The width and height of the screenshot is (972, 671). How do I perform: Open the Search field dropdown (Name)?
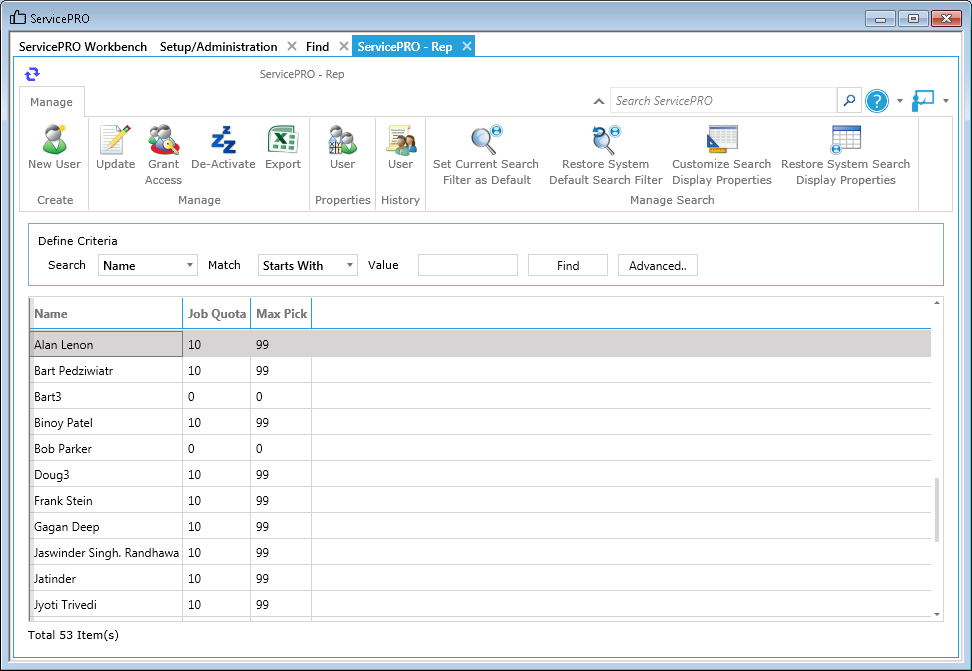click(148, 265)
